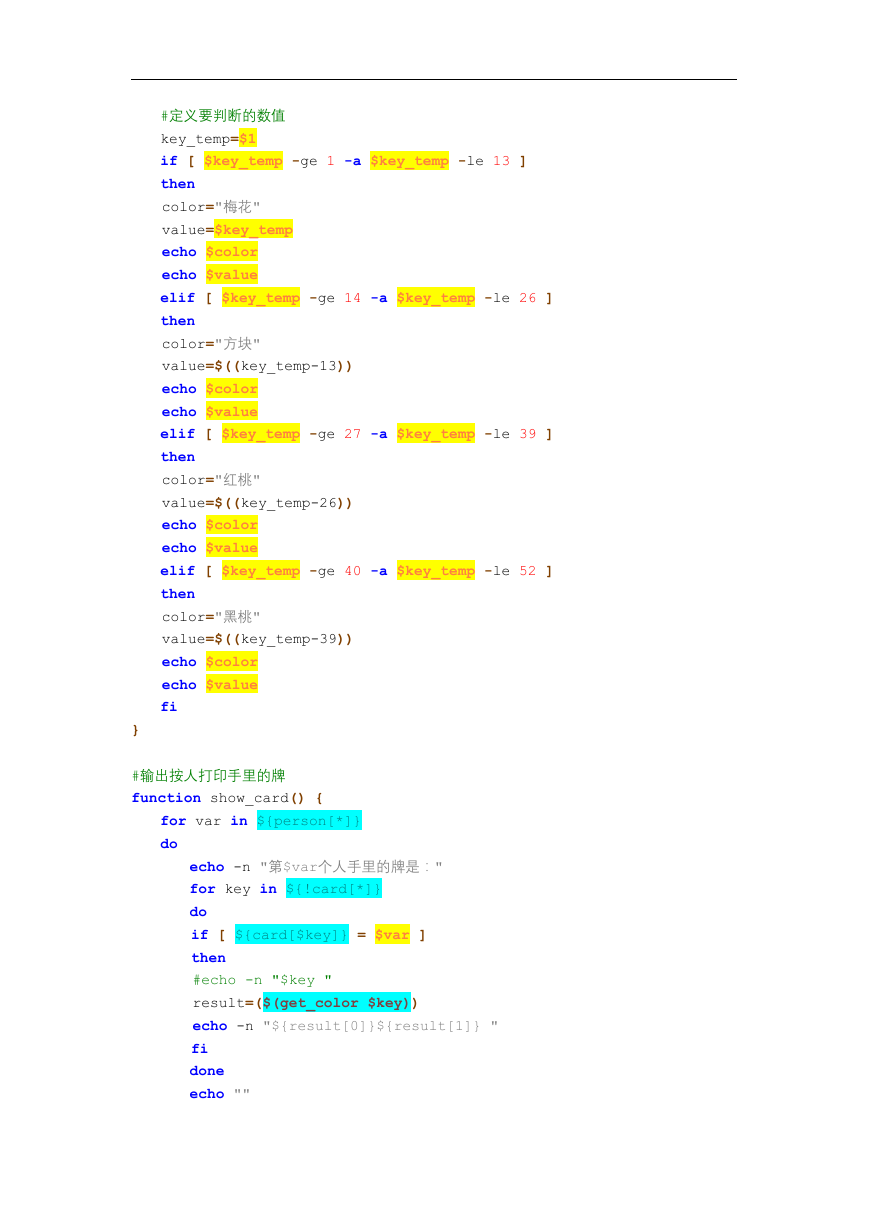
Task: Click the highlighted '$key_temp' after 'value='
Action: coord(254,230)
